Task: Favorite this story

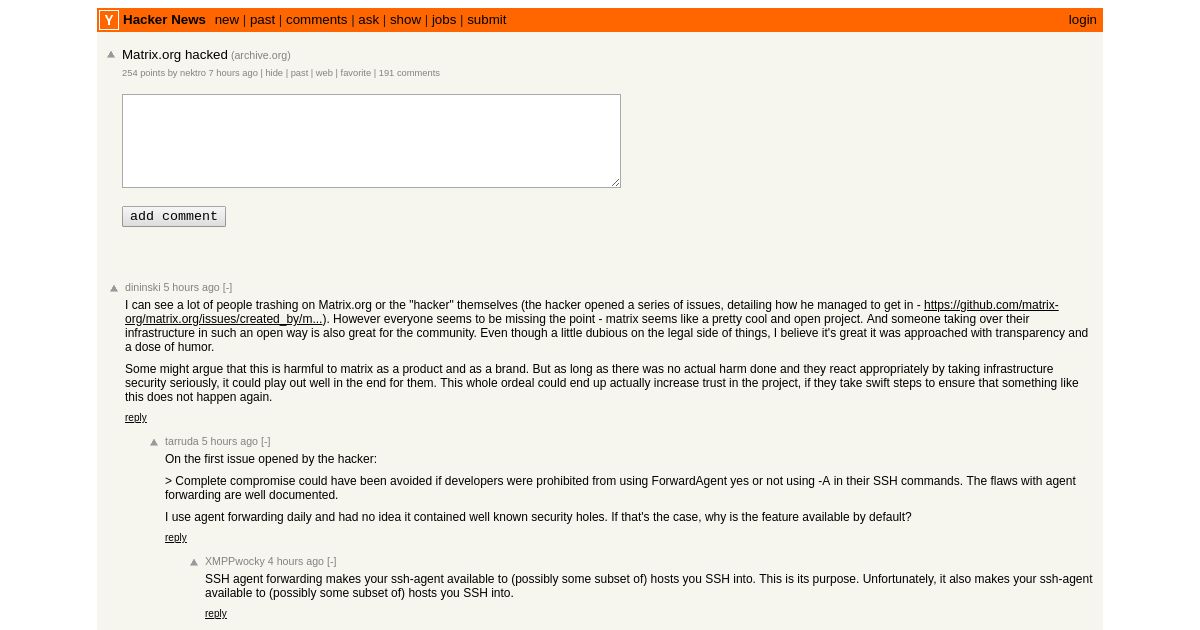Action: pyautogui.click(x=355, y=73)
